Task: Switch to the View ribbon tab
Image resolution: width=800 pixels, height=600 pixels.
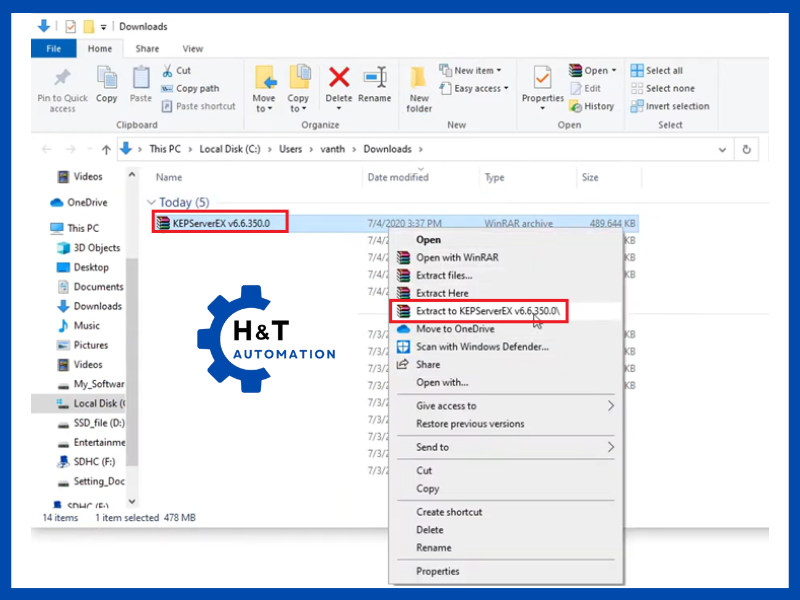Action: [x=193, y=48]
